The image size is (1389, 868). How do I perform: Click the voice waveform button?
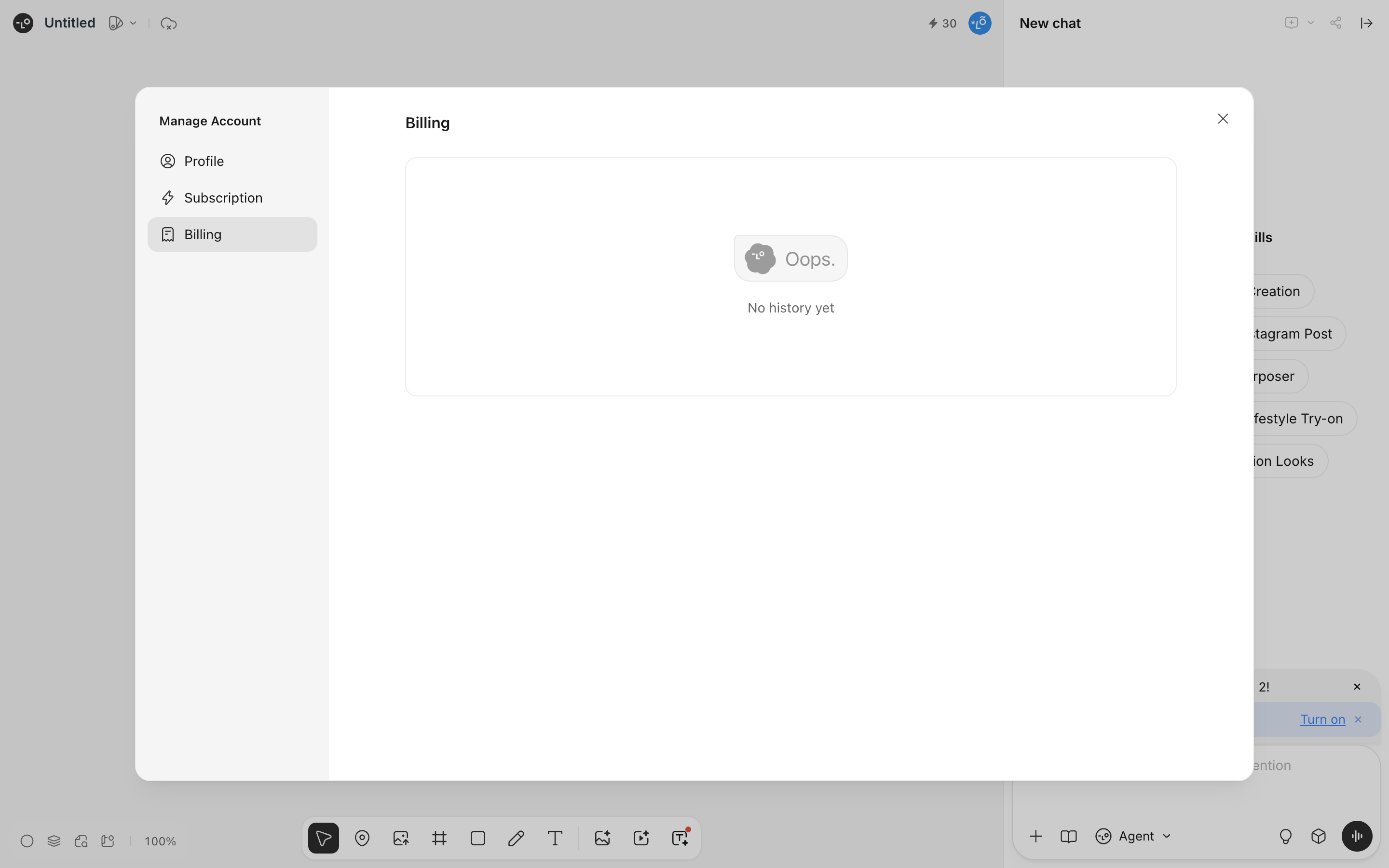1357,837
